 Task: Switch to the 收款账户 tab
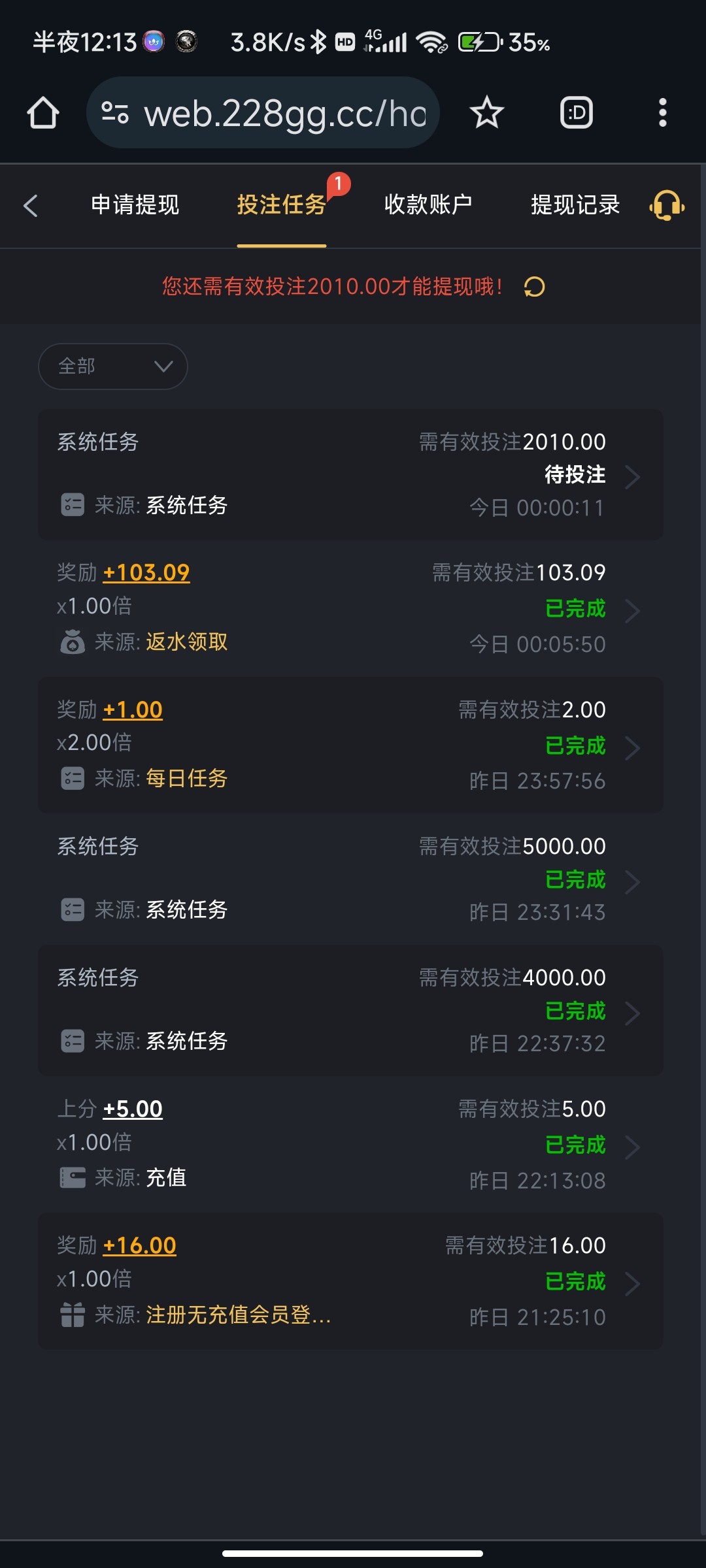pyautogui.click(x=428, y=205)
